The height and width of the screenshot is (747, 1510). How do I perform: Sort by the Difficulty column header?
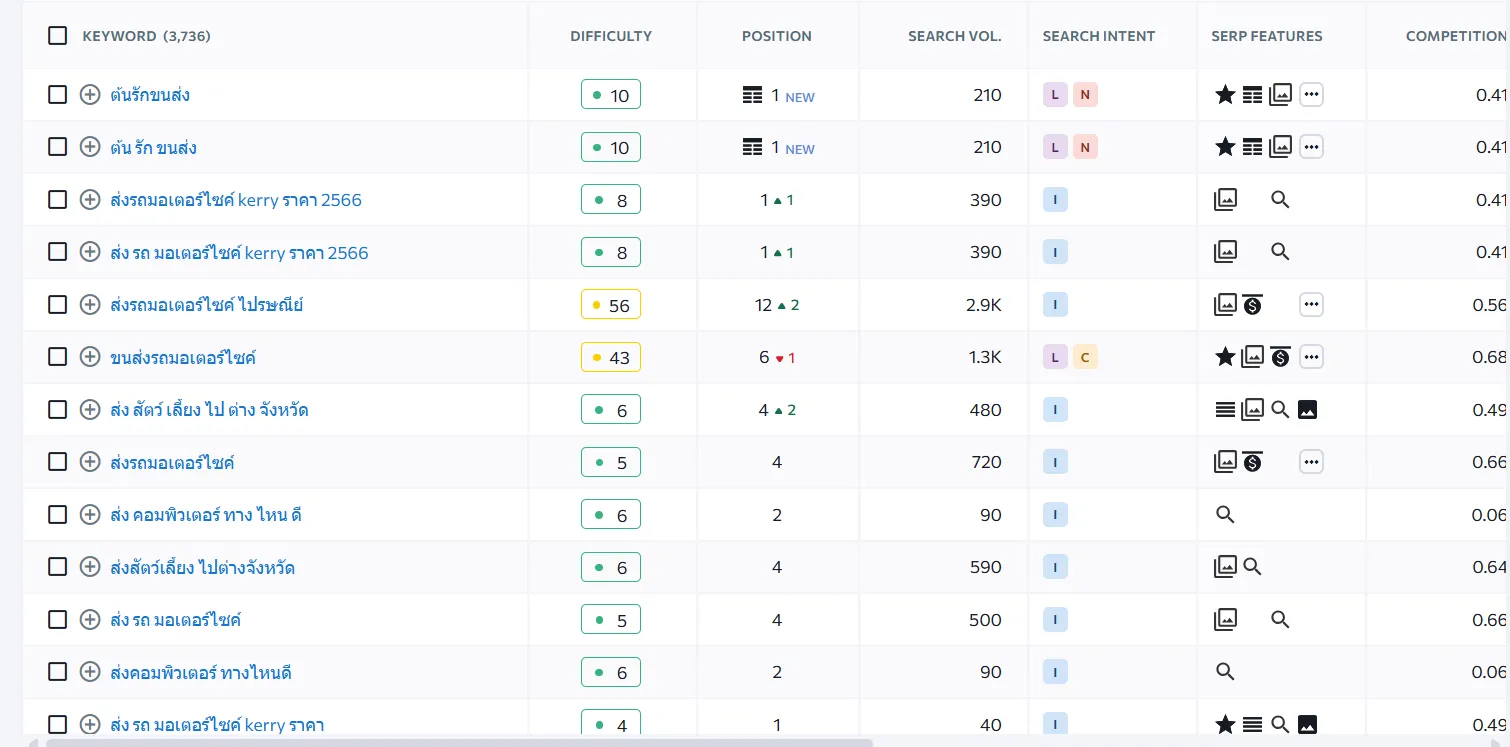pos(610,36)
